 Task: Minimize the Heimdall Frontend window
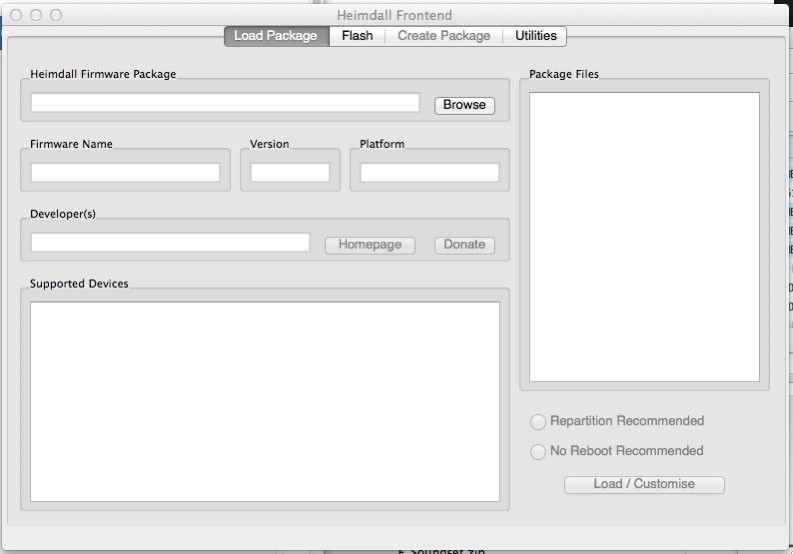click(36, 15)
